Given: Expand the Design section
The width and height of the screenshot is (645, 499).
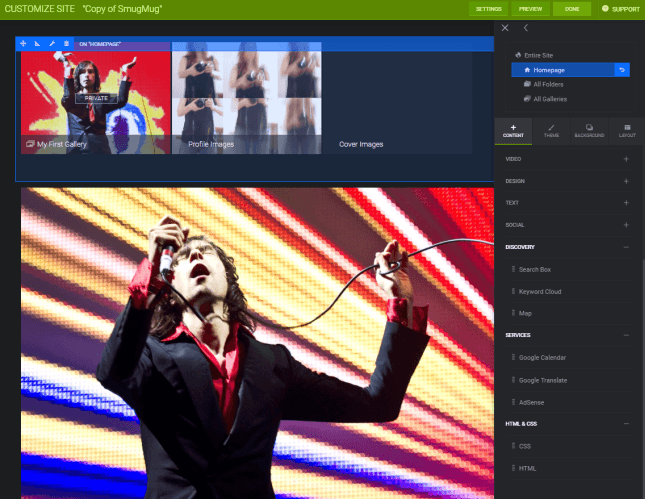Looking at the screenshot, I should (626, 181).
